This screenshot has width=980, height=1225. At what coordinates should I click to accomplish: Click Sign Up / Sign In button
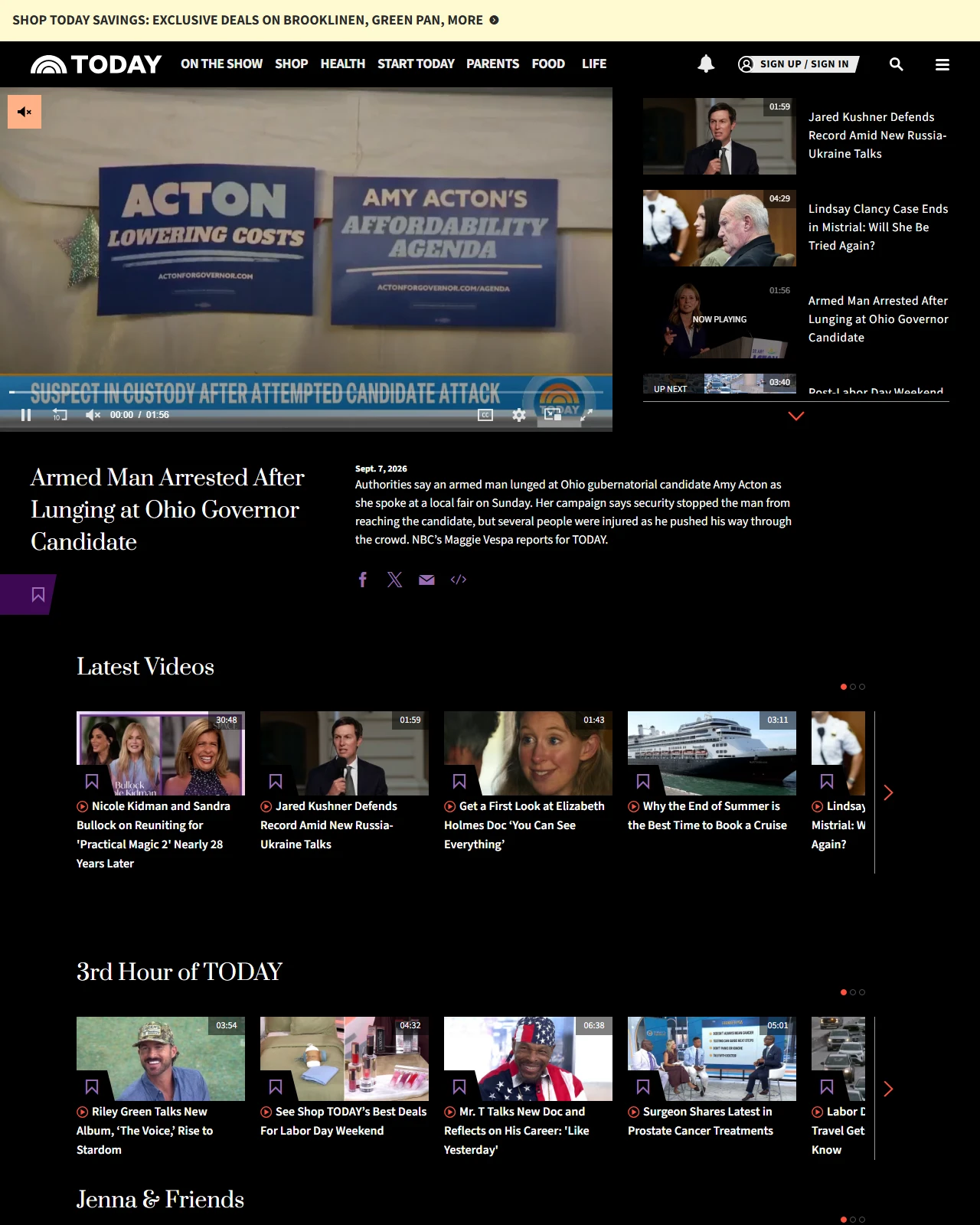click(x=798, y=64)
